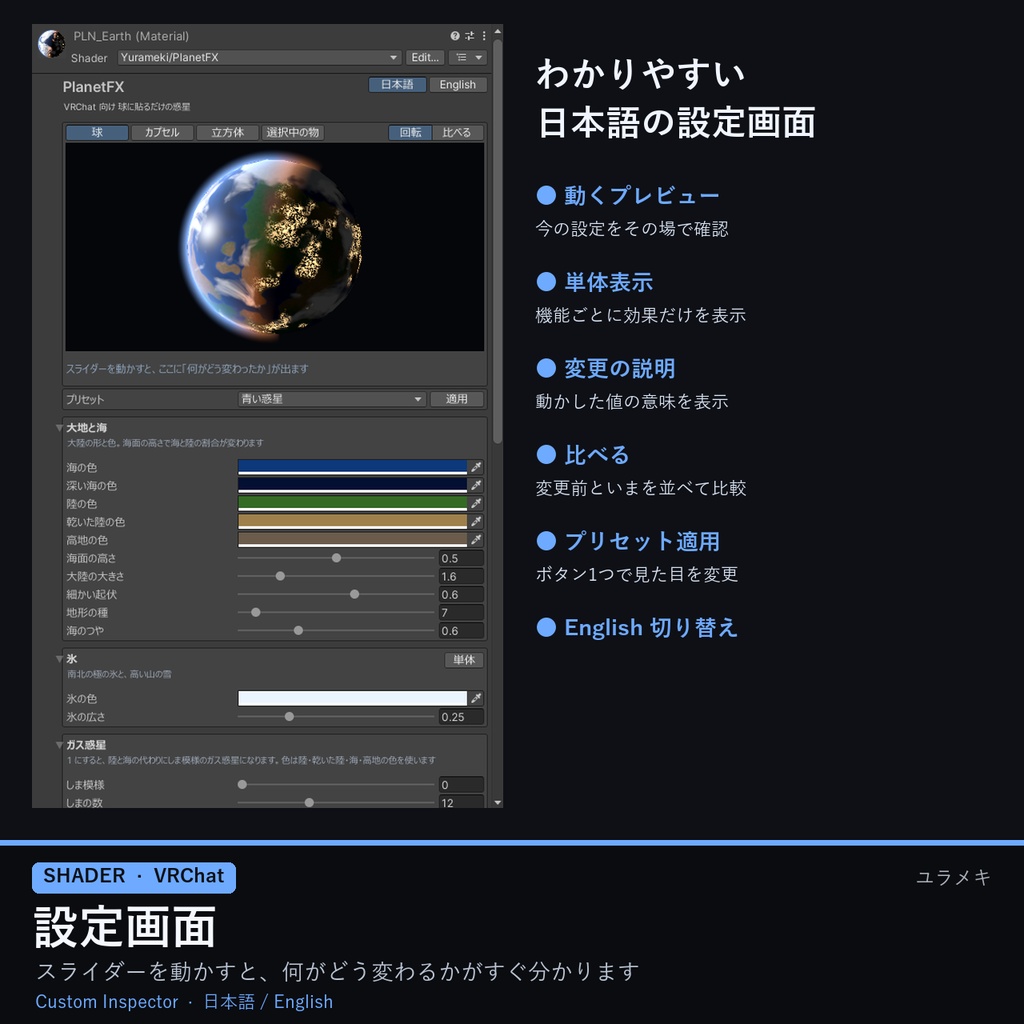Image resolution: width=1024 pixels, height=1024 pixels.
Task: Open 深い海の色 color swatch
Action: (353, 485)
